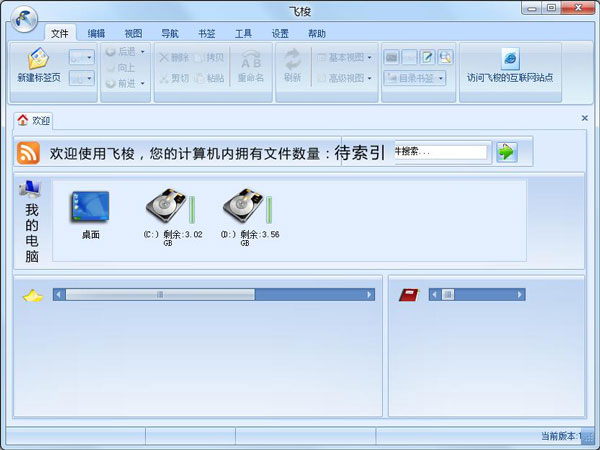Click favorites scrollbar left arrow
This screenshot has height=450, width=600.
[x=59, y=295]
